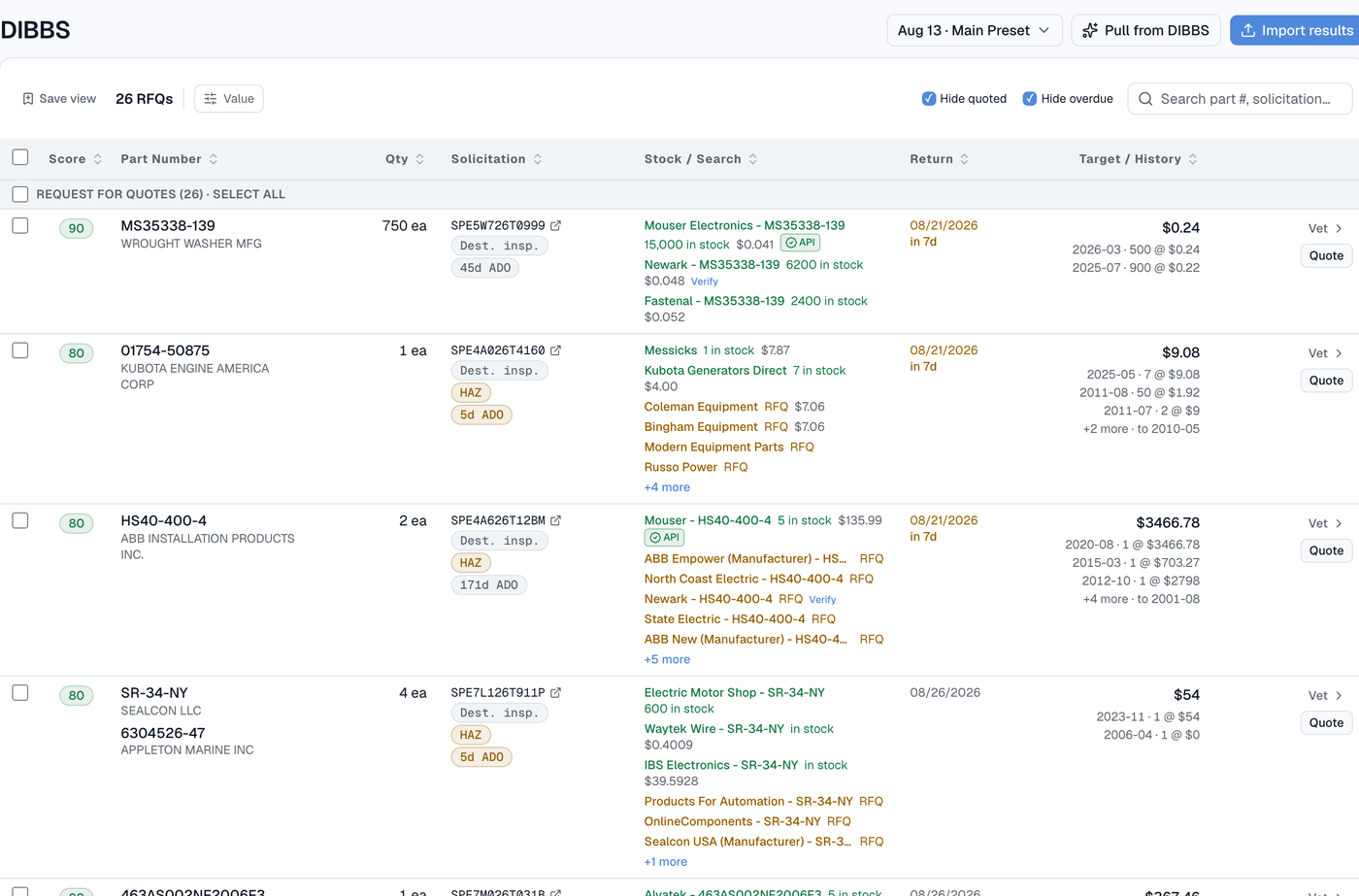Quote the MS35338-139 row
The image size is (1359, 896).
click(1326, 256)
